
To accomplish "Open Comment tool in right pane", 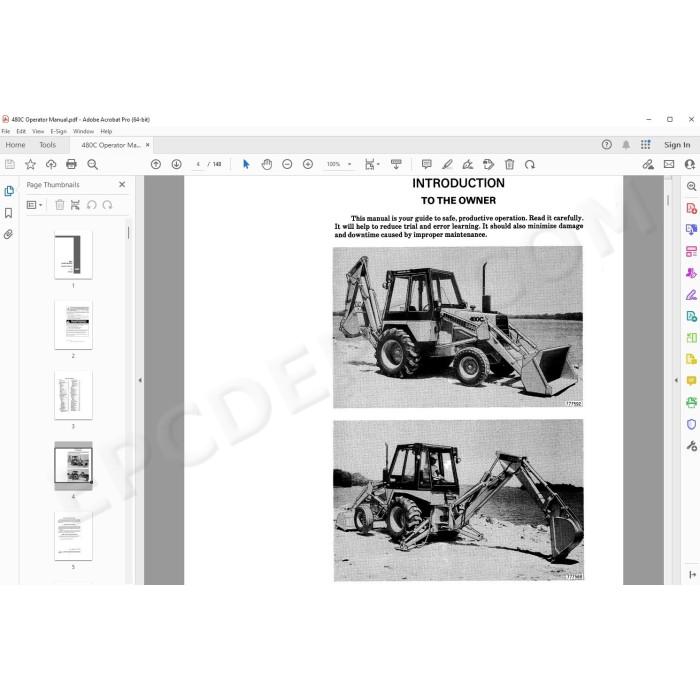I will 691,381.
